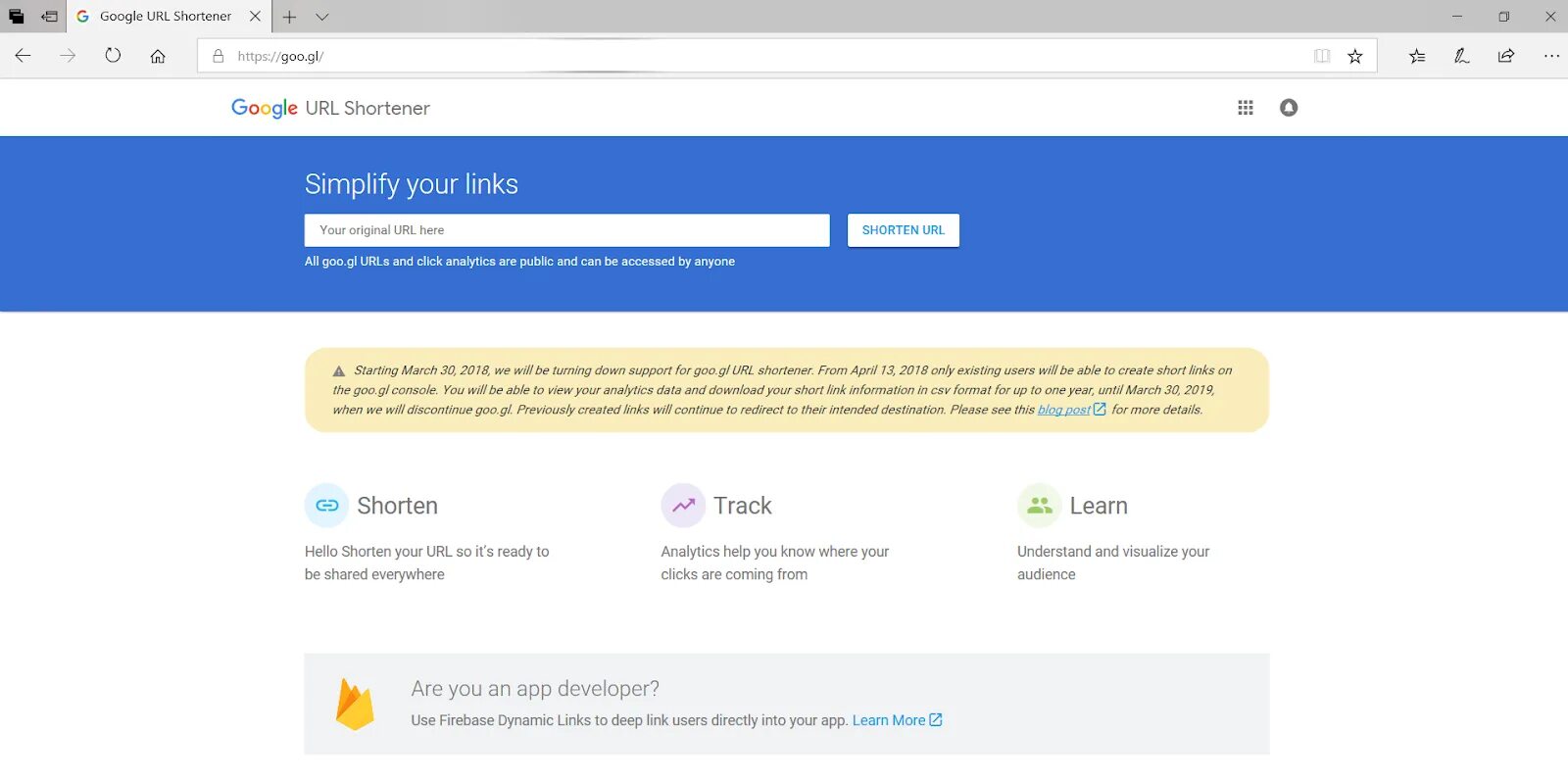Image resolution: width=1568 pixels, height=782 pixels.
Task: Click the 'Track' section heading
Action: (743, 506)
